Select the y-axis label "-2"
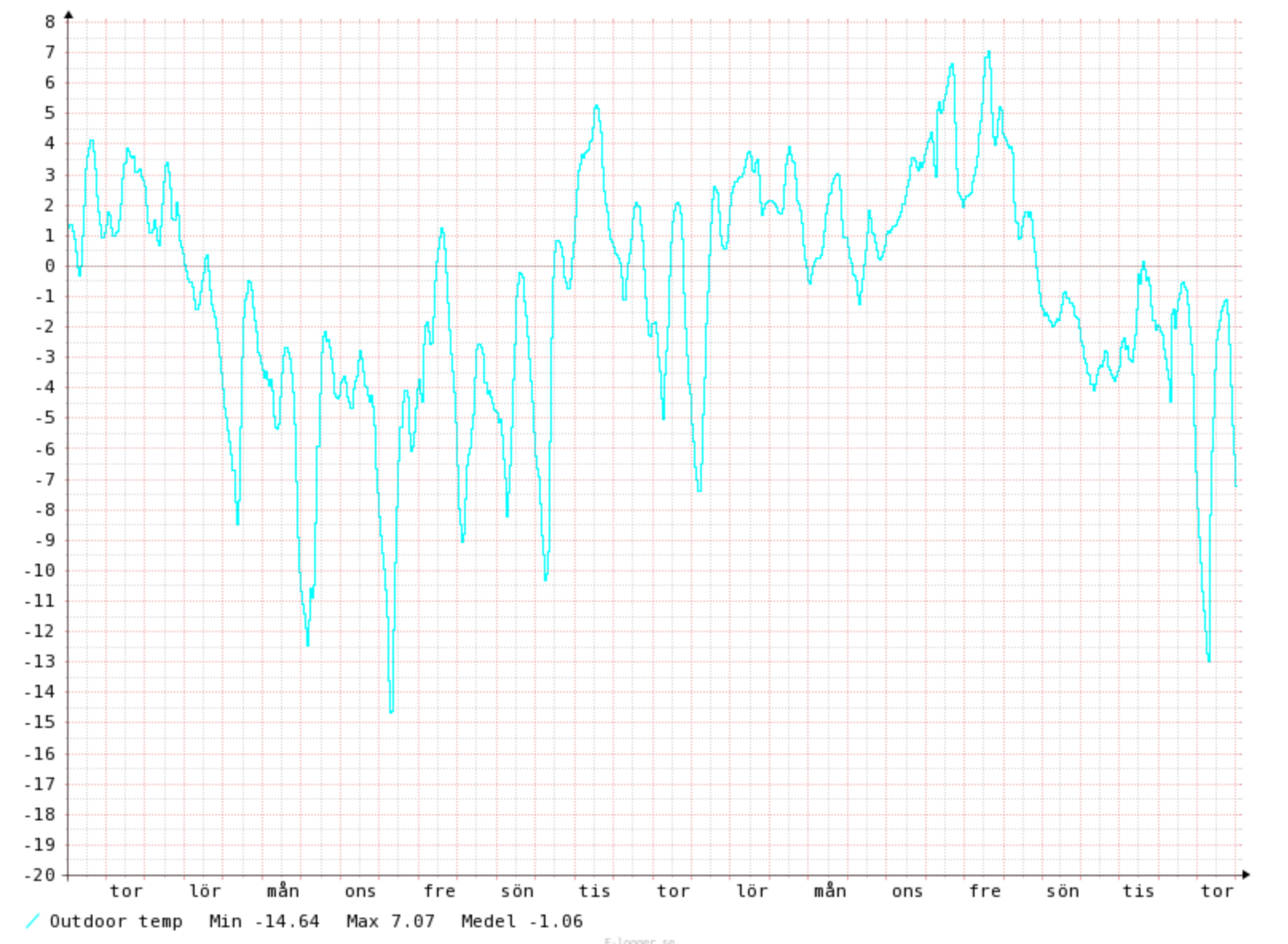 tap(45, 327)
